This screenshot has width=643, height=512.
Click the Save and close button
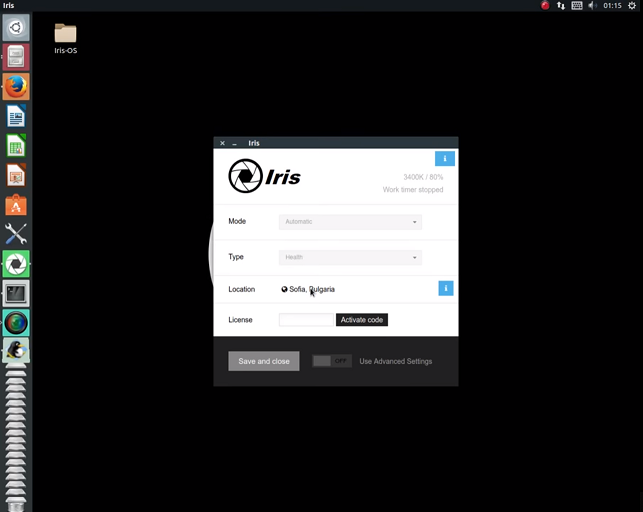(x=264, y=361)
